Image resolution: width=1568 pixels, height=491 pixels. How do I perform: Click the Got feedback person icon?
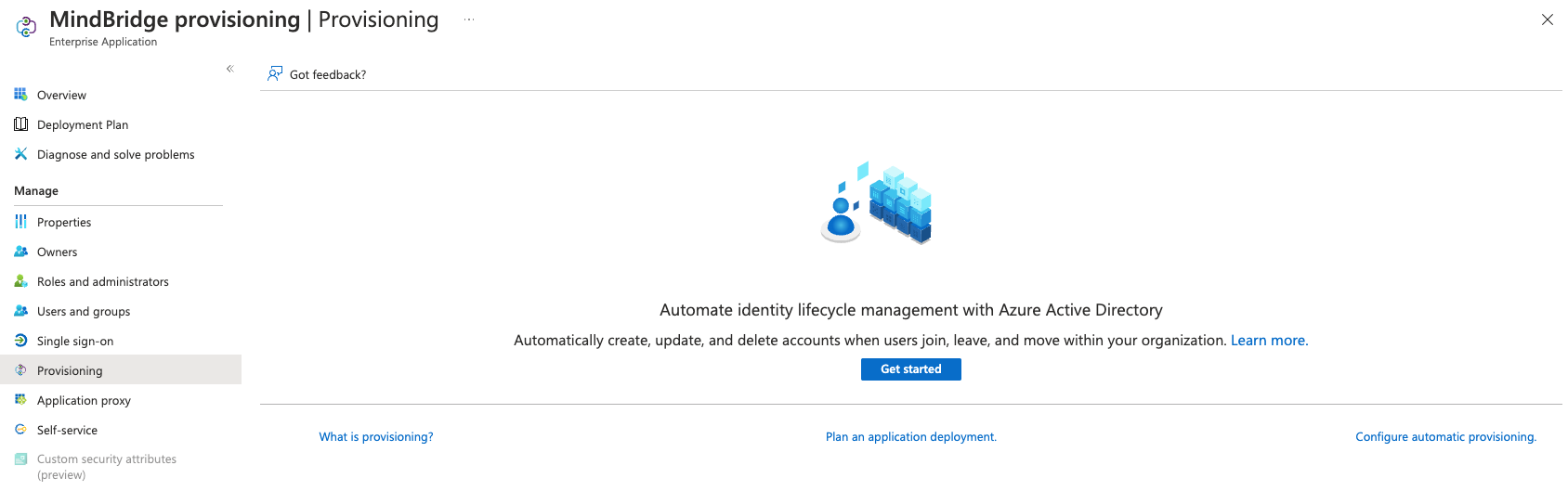coord(275,74)
